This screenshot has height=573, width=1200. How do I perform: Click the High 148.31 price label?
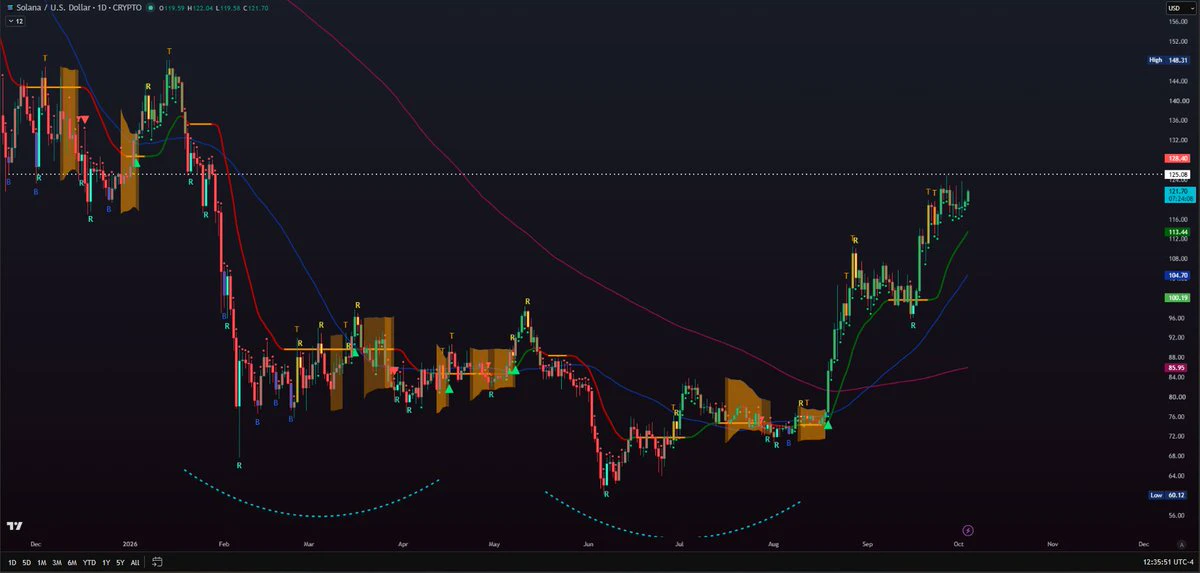[x=1168, y=60]
